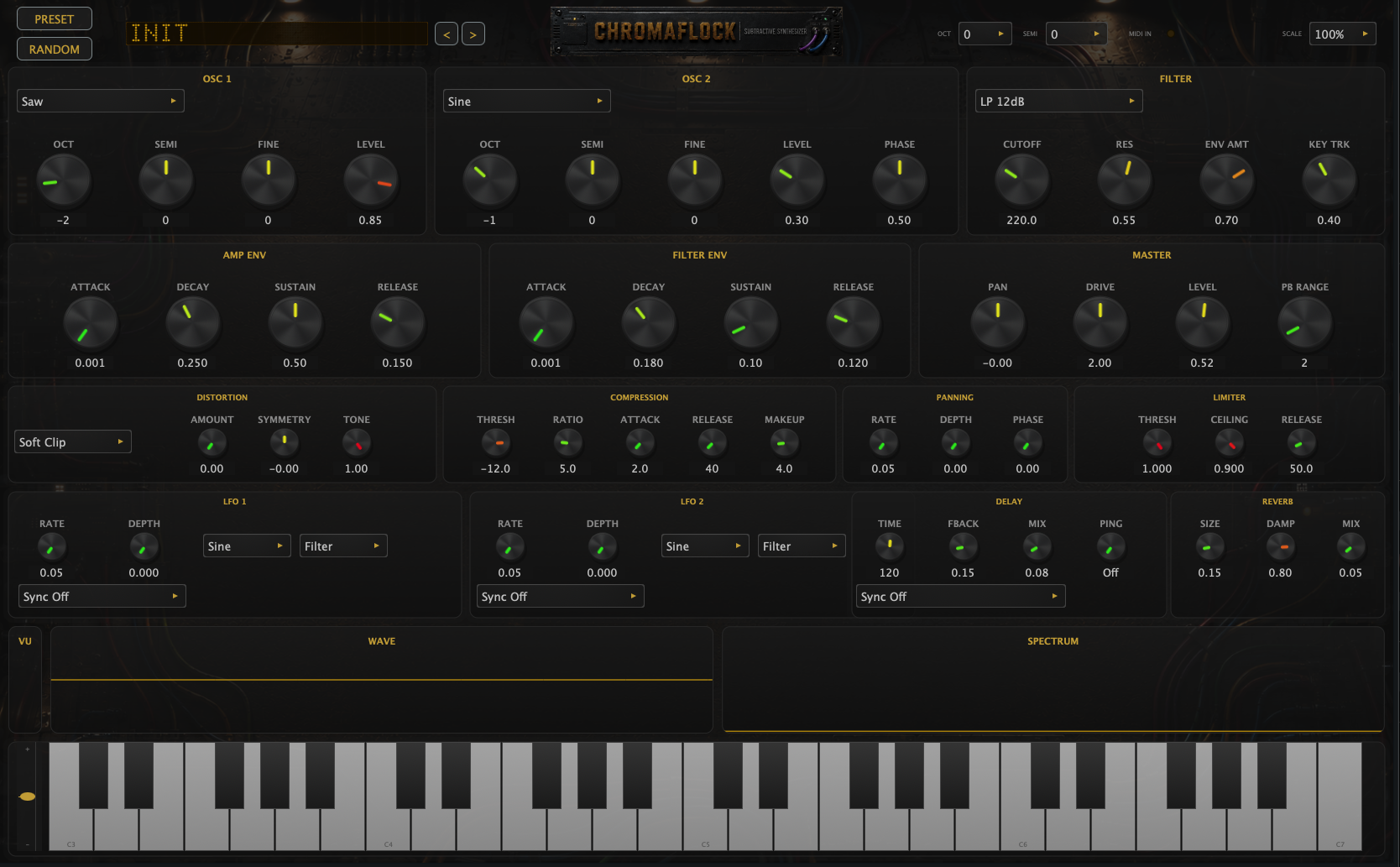Click the AMP ENV SUSTAIN knob
Screen dimensions: 1400x867
tap(295, 323)
